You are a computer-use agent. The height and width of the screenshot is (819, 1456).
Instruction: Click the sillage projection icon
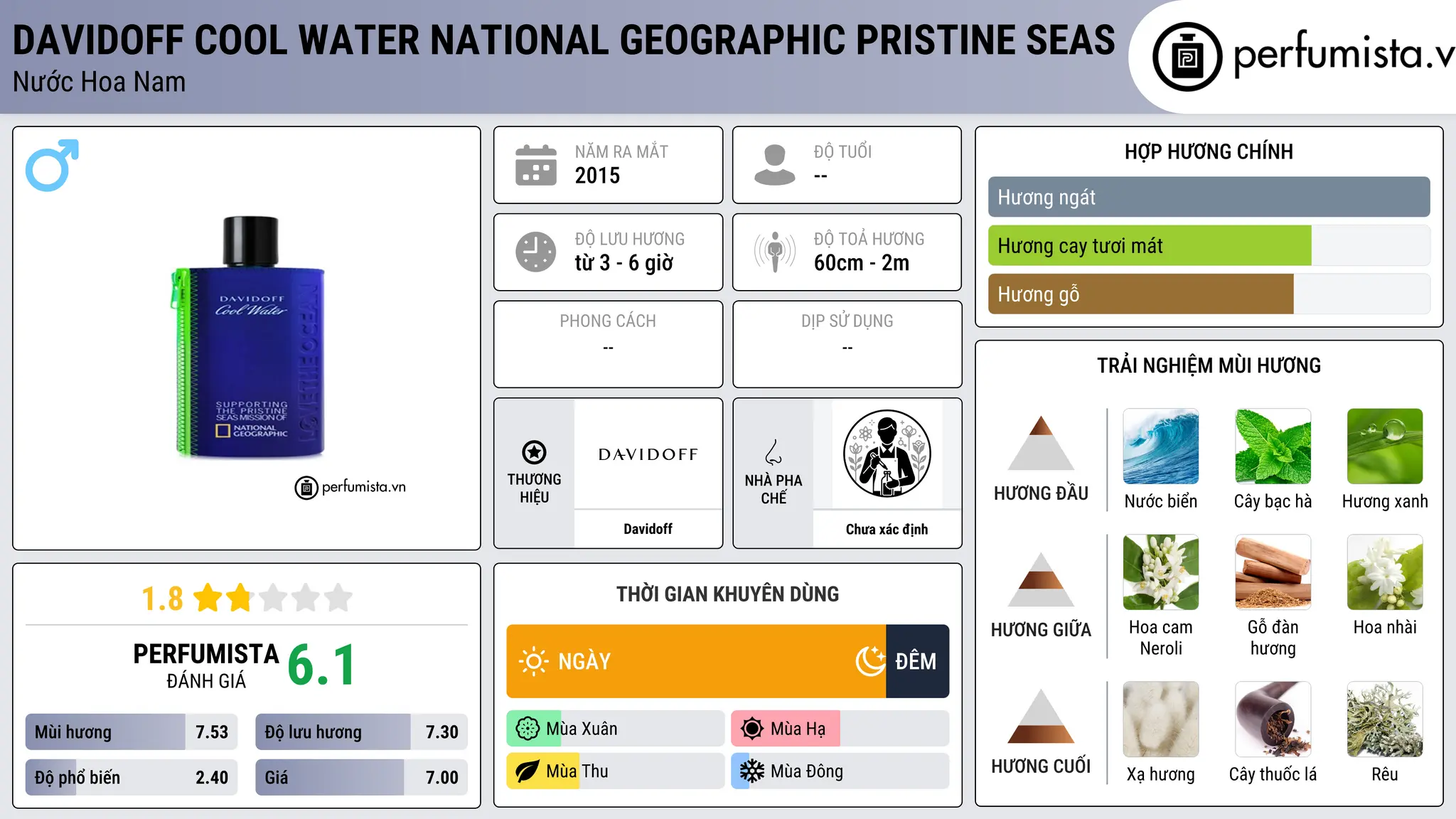click(x=775, y=252)
